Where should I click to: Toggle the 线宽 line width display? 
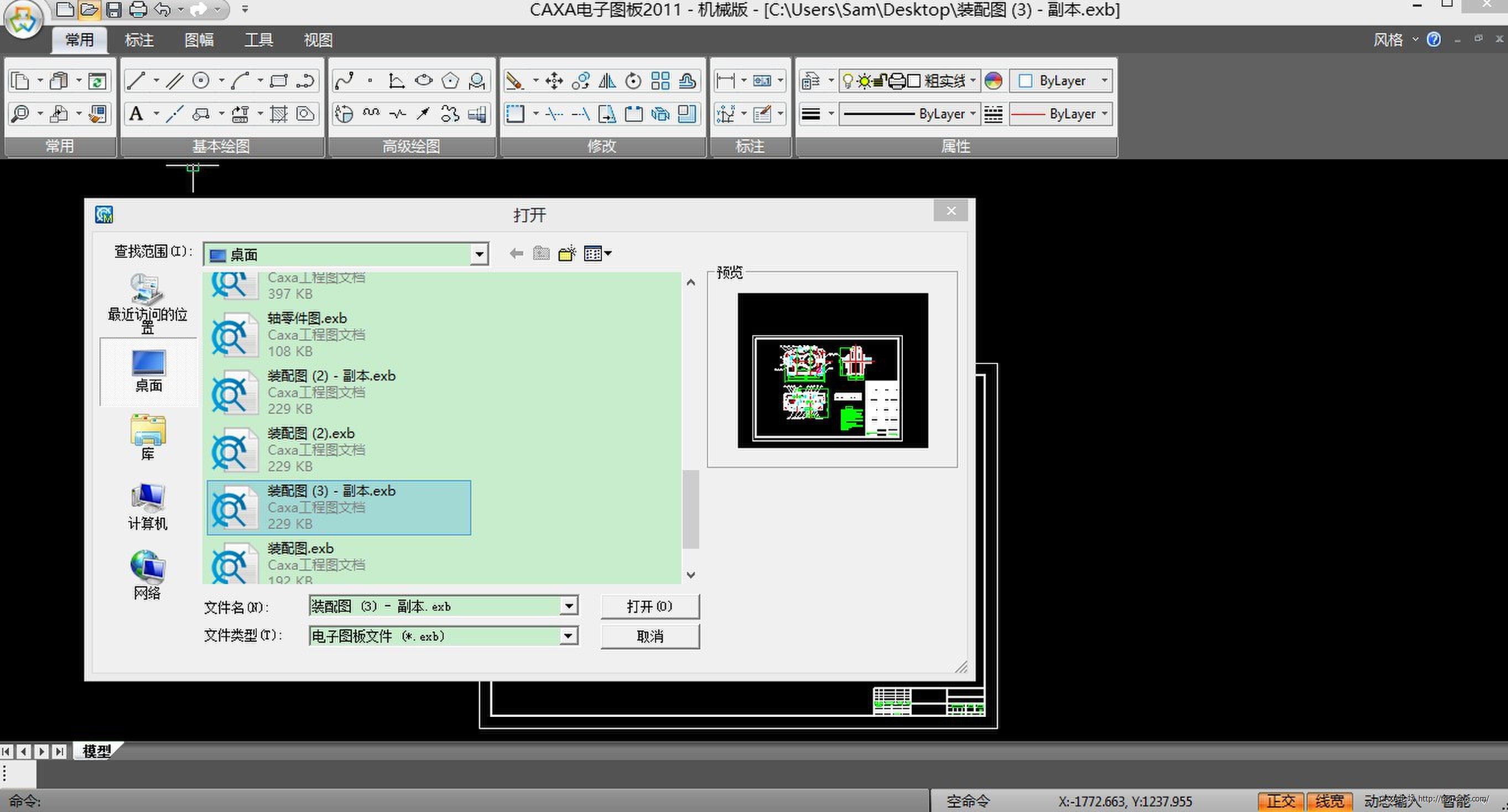1329,800
